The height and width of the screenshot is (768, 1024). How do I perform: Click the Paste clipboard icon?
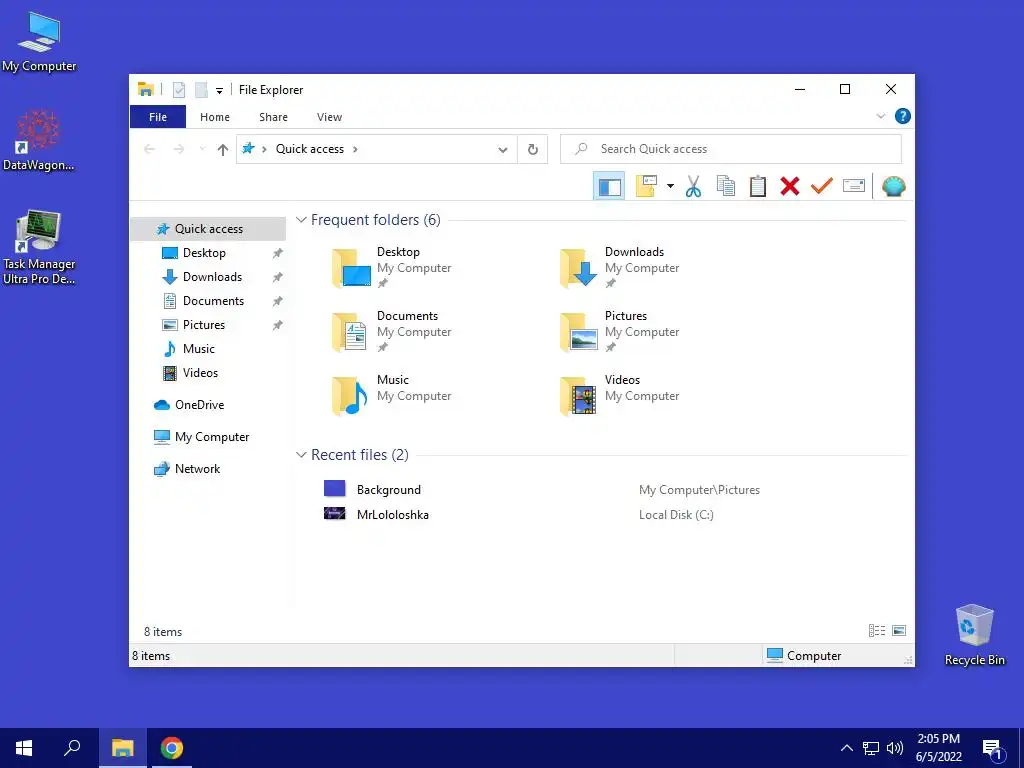pyautogui.click(x=758, y=187)
